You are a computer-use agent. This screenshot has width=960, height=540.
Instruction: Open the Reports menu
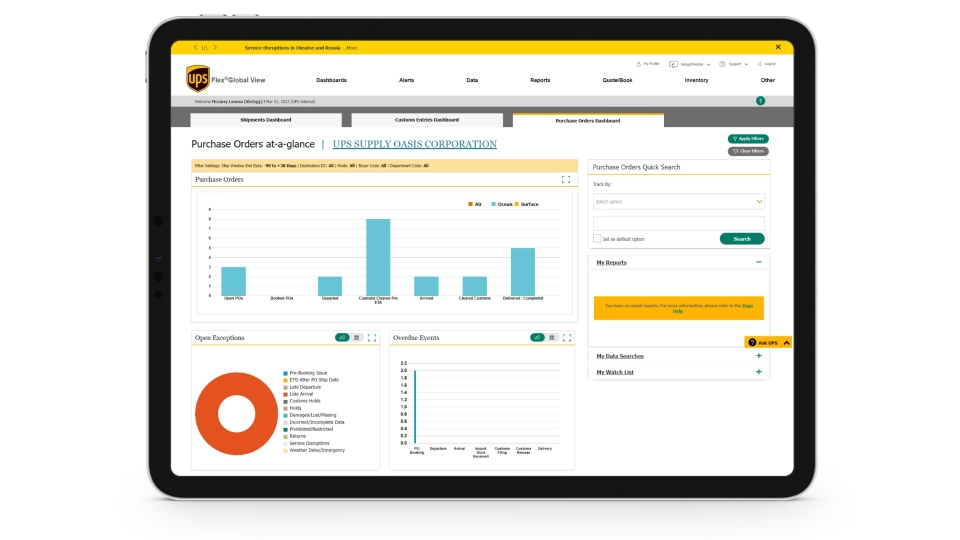pyautogui.click(x=540, y=80)
